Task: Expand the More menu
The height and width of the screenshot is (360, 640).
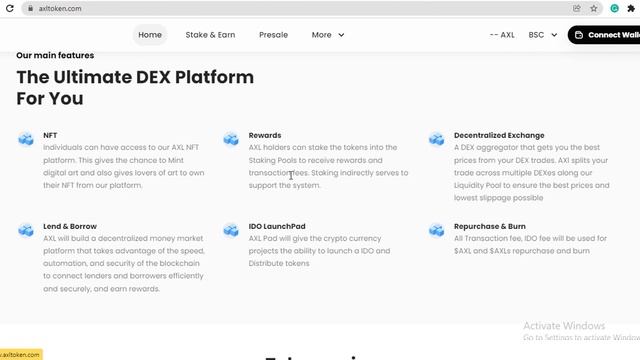Action: [x=328, y=35]
